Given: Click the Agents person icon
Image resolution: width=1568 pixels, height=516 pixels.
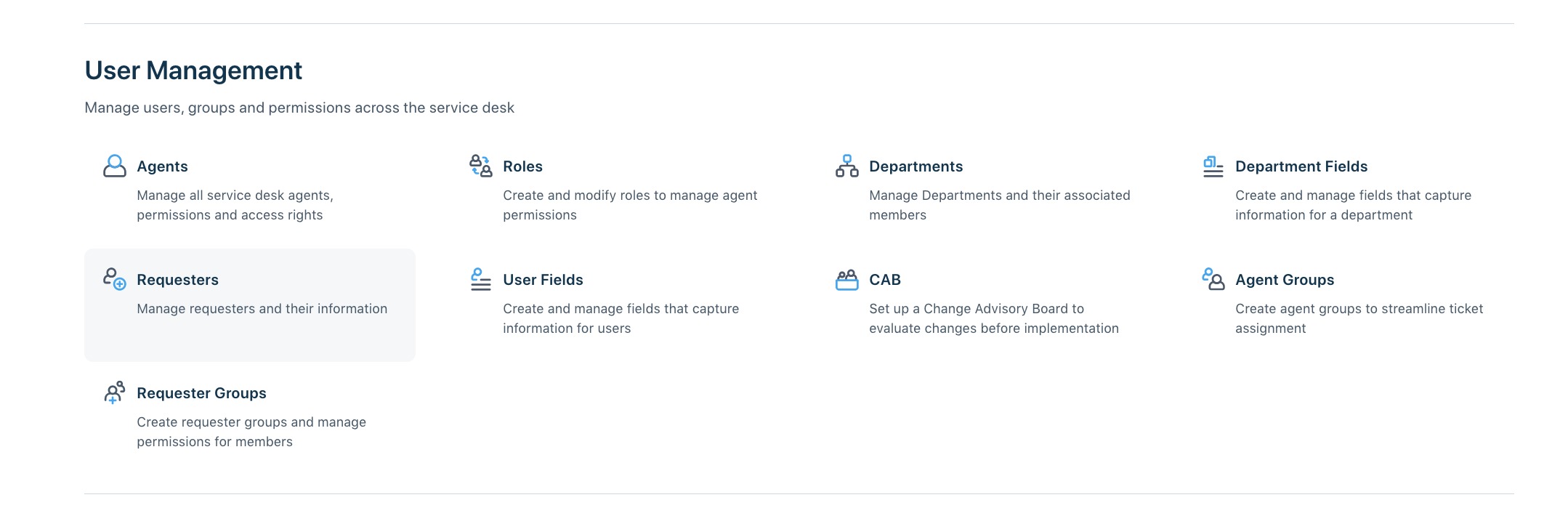Looking at the screenshot, I should tap(114, 166).
